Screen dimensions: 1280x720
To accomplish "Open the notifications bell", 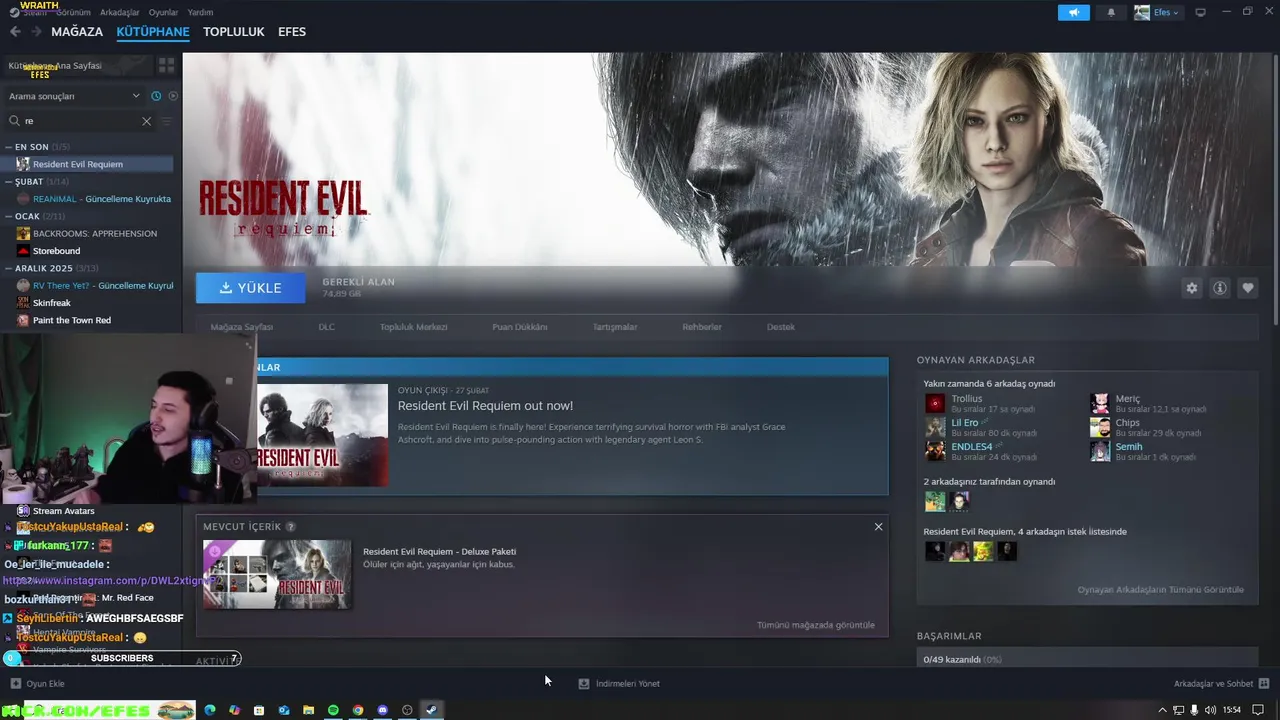I will pyautogui.click(x=1111, y=12).
